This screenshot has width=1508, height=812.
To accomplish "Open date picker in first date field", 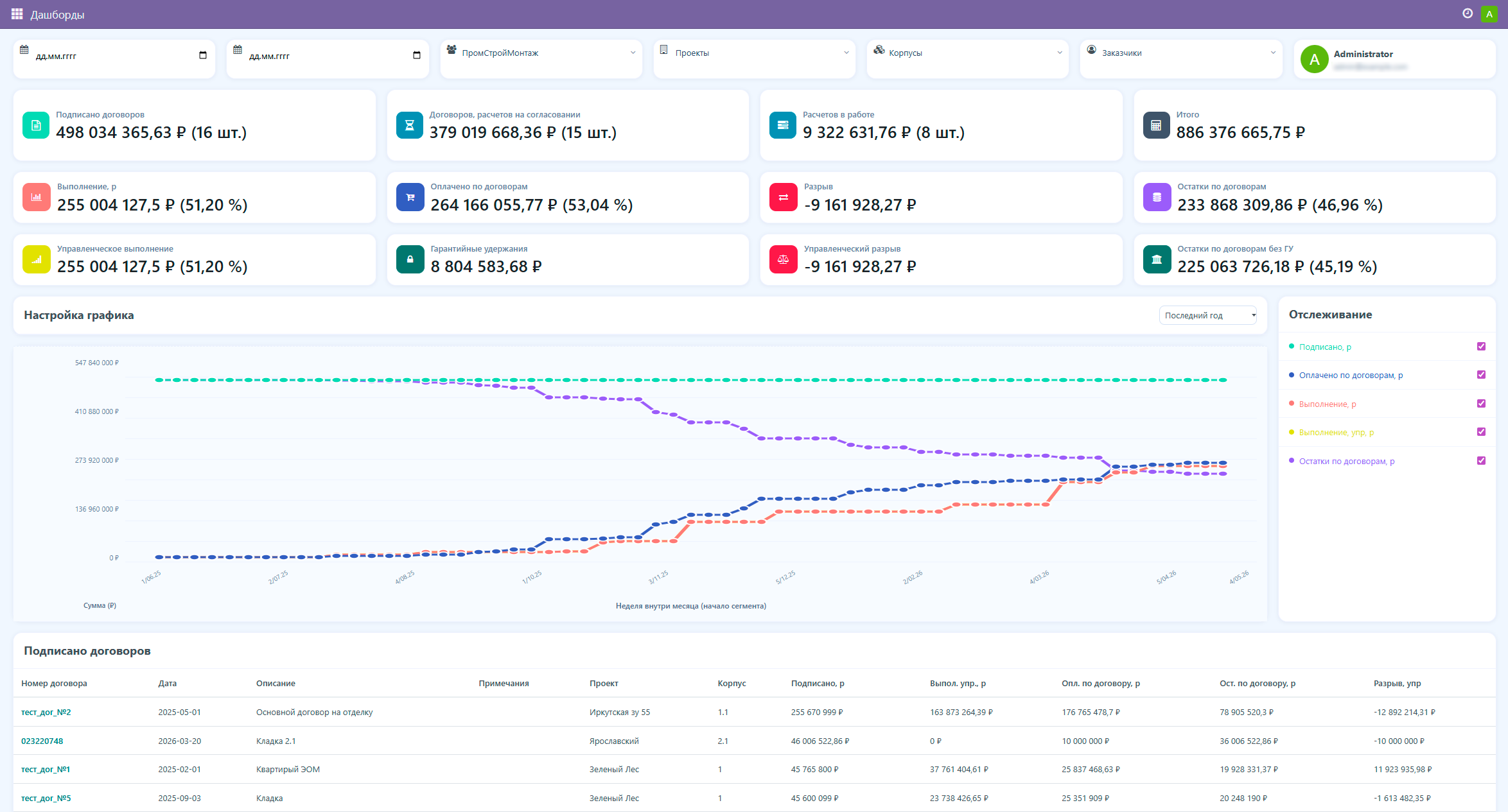I will 203,55.
